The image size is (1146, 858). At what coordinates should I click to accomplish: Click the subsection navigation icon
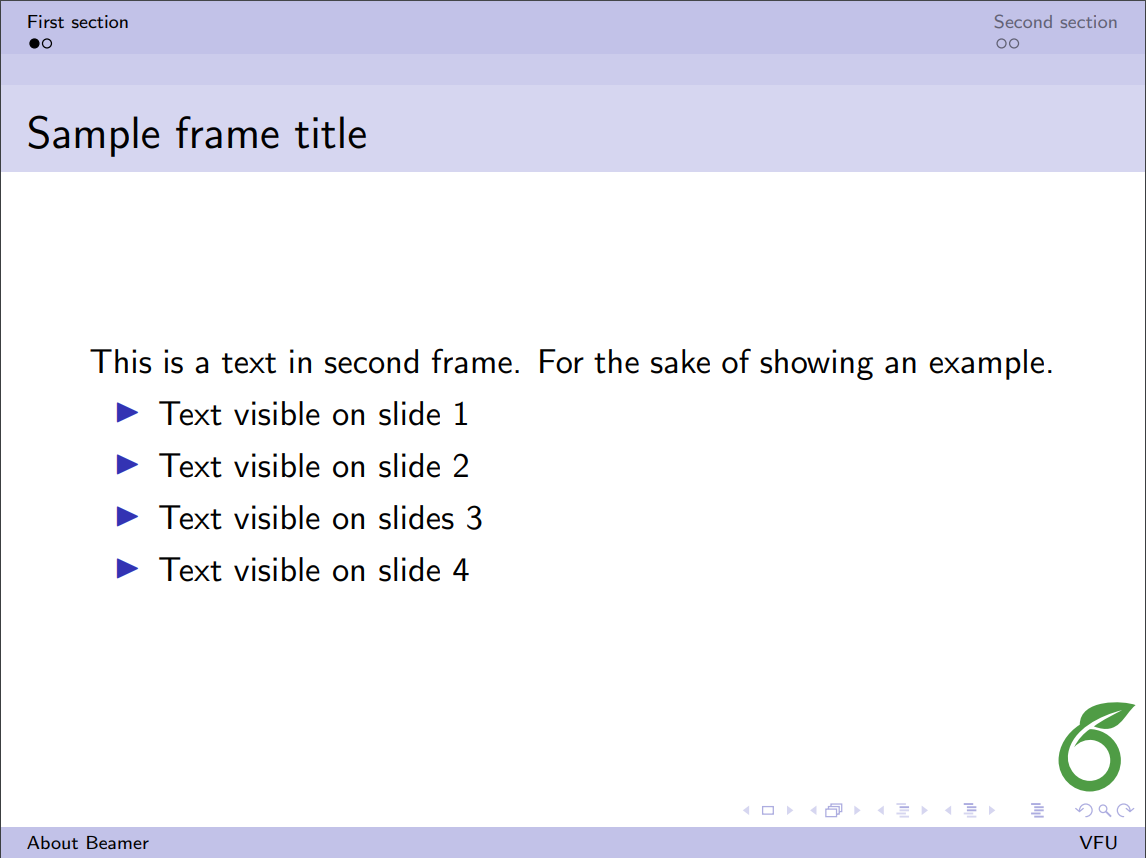(x=902, y=810)
